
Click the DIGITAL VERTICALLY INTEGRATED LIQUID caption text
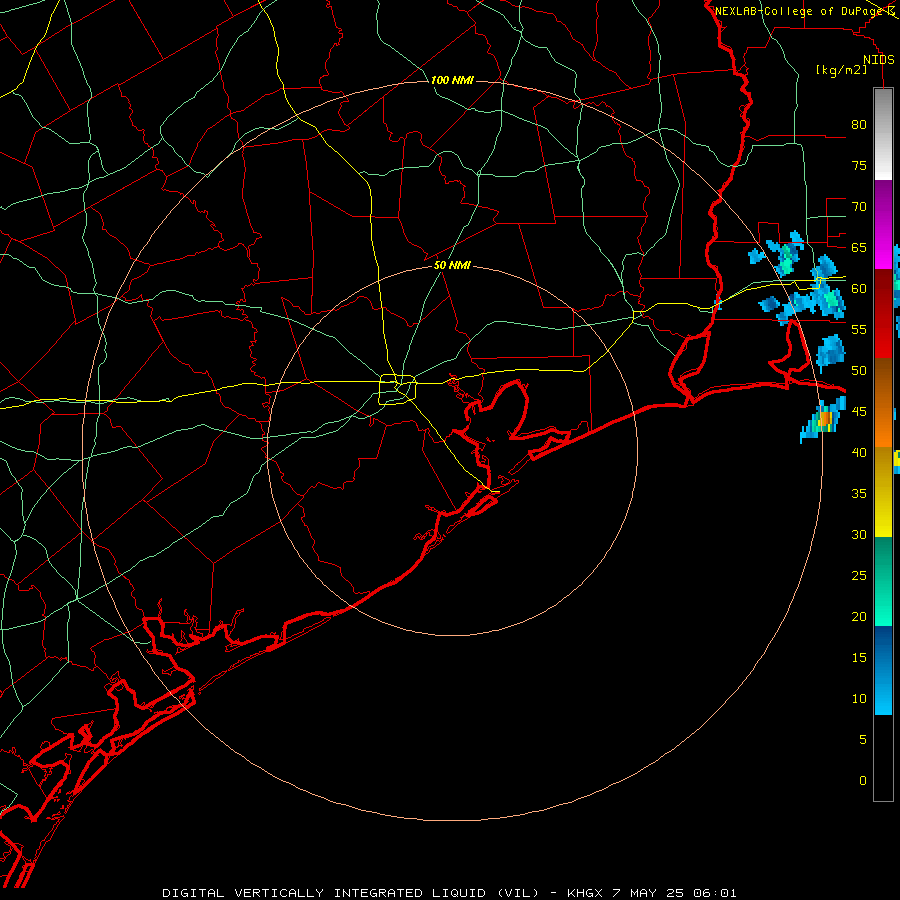tap(324, 893)
